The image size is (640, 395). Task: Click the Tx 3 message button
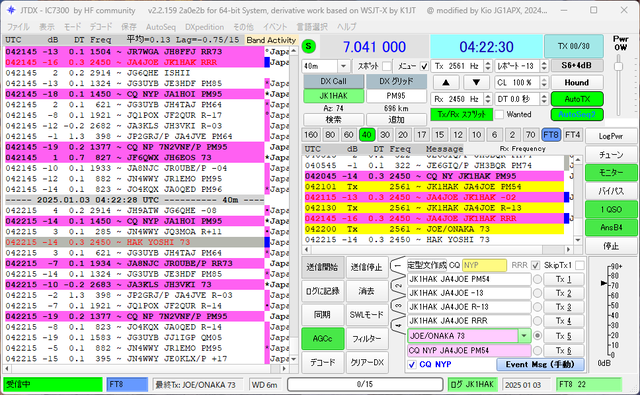[x=563, y=307]
